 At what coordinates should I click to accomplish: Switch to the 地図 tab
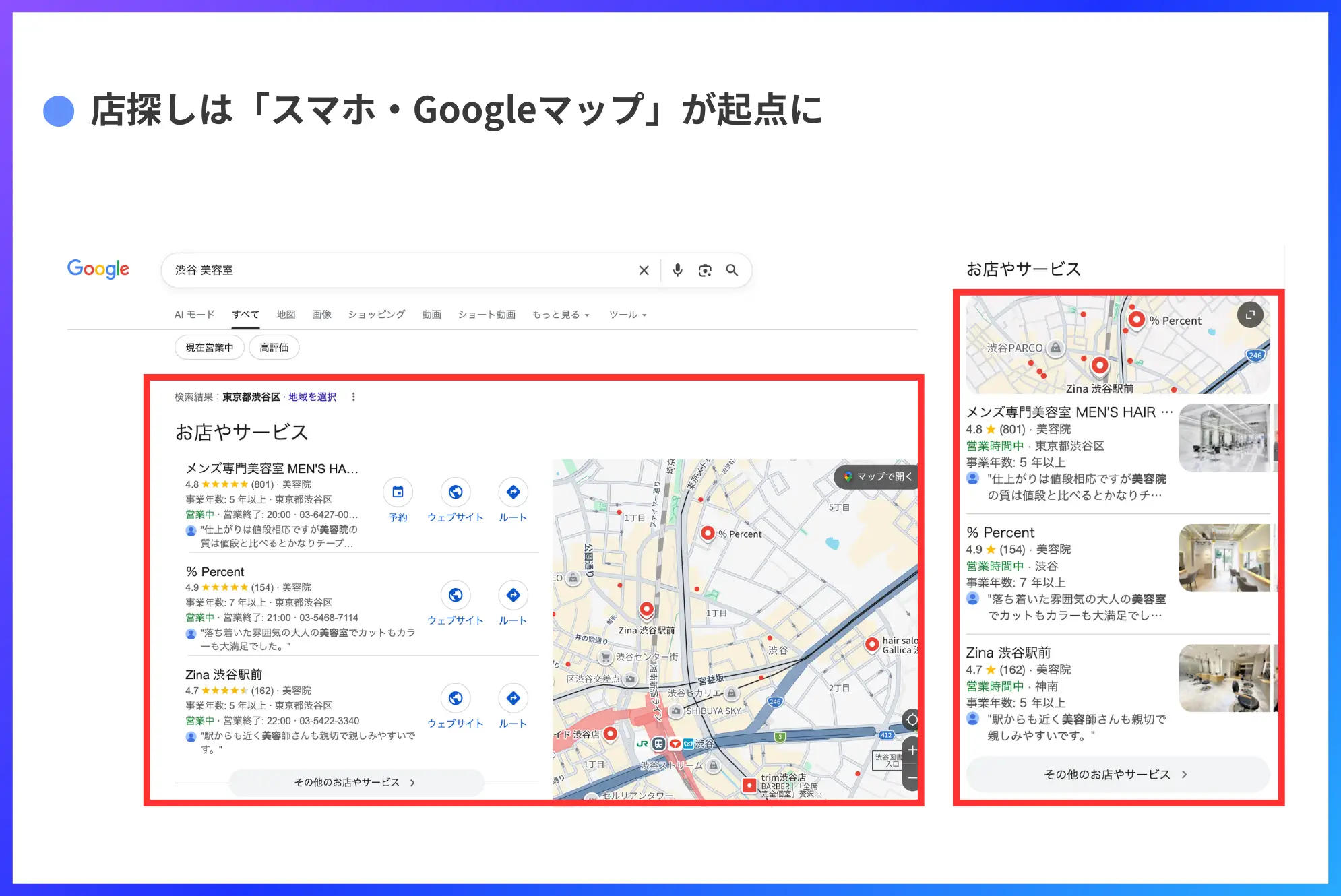[286, 314]
